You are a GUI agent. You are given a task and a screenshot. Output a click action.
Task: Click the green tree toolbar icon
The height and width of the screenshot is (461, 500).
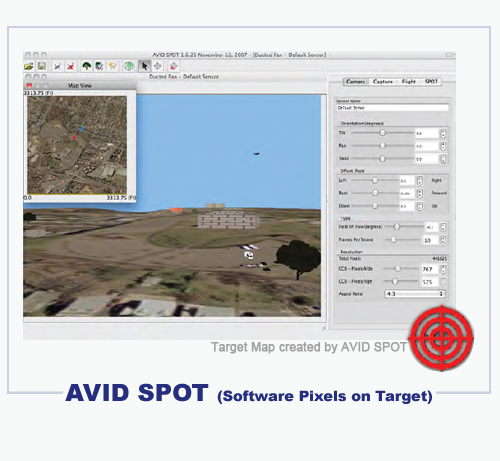tap(87, 66)
